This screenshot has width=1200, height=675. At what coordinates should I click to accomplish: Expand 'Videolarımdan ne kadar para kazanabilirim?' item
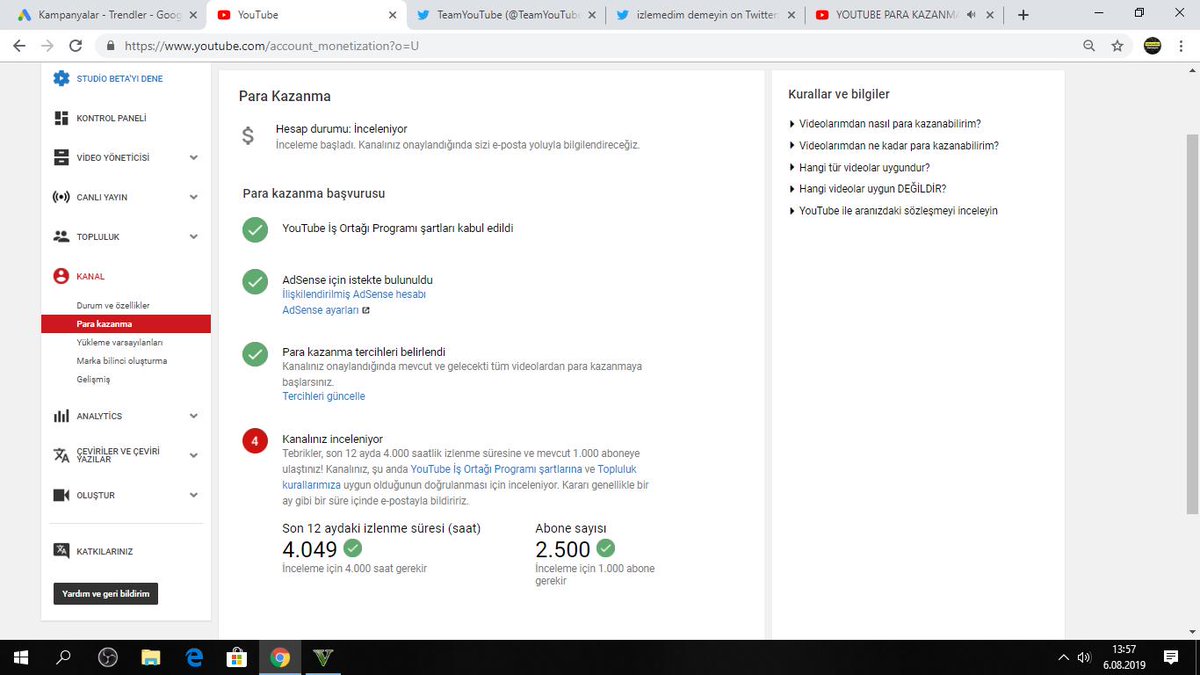click(894, 146)
